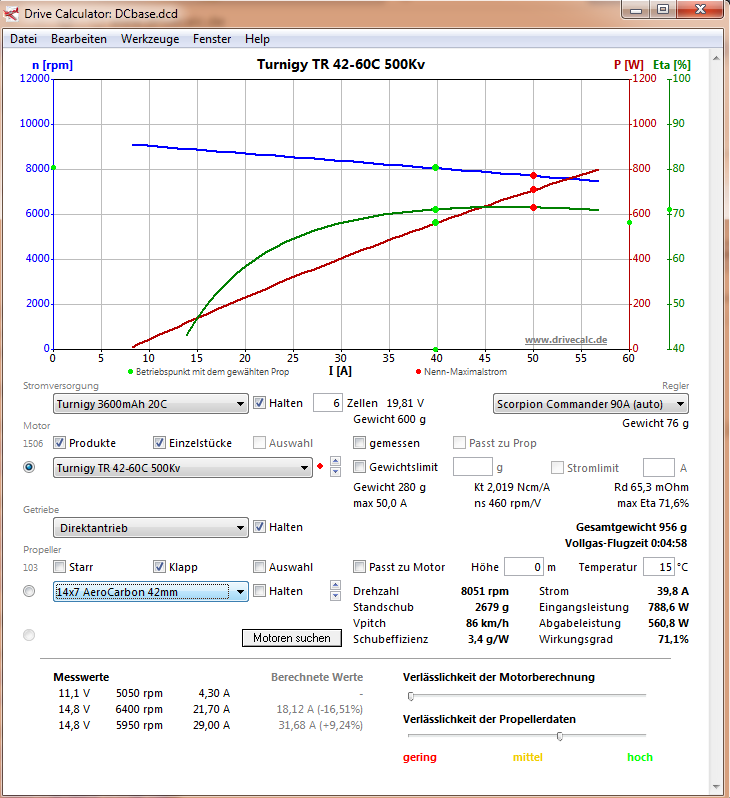Select the 5950 rpm measurement row
Viewport: 730px width, 798px height.
pyautogui.click(x=145, y=725)
